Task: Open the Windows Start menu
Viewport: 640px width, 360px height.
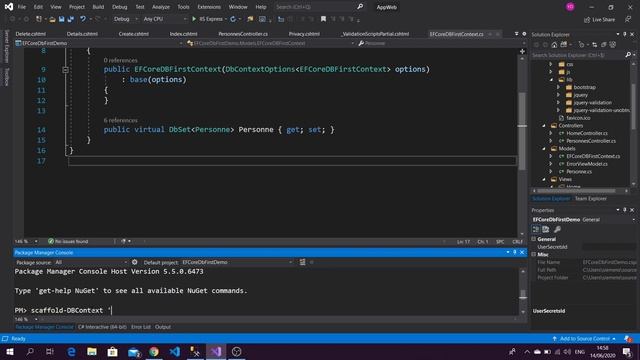Action: point(10,352)
